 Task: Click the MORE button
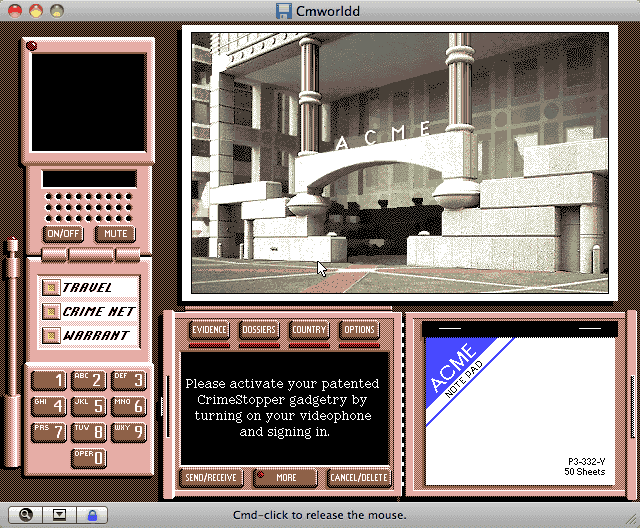tap(285, 478)
